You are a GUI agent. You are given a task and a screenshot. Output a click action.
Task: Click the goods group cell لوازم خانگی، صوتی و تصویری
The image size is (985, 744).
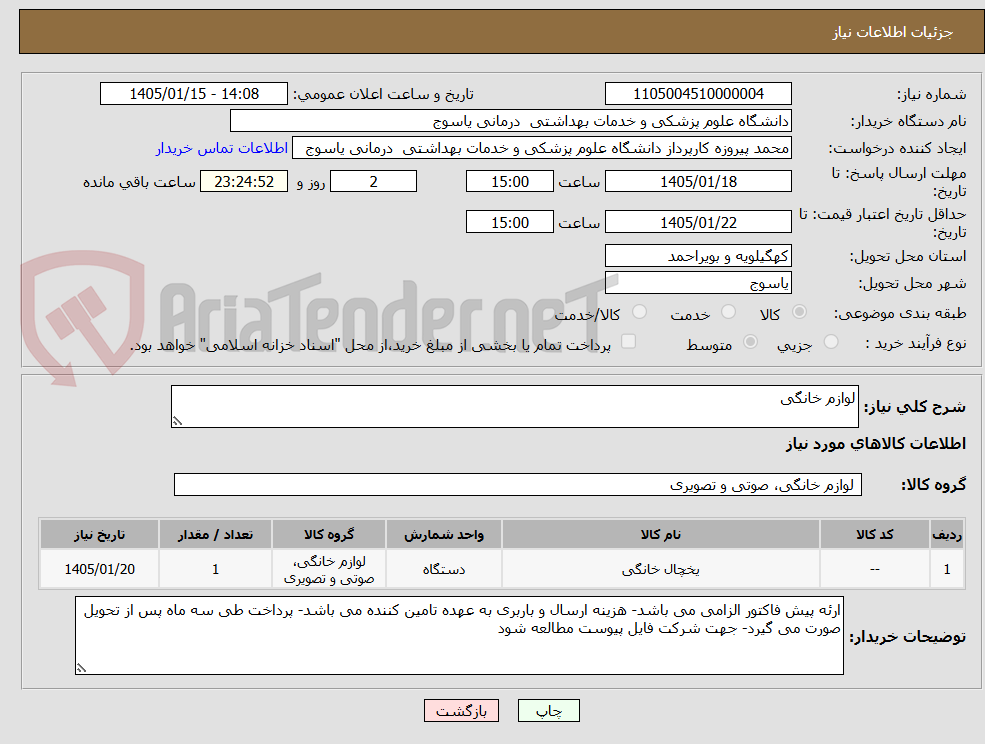click(329, 569)
